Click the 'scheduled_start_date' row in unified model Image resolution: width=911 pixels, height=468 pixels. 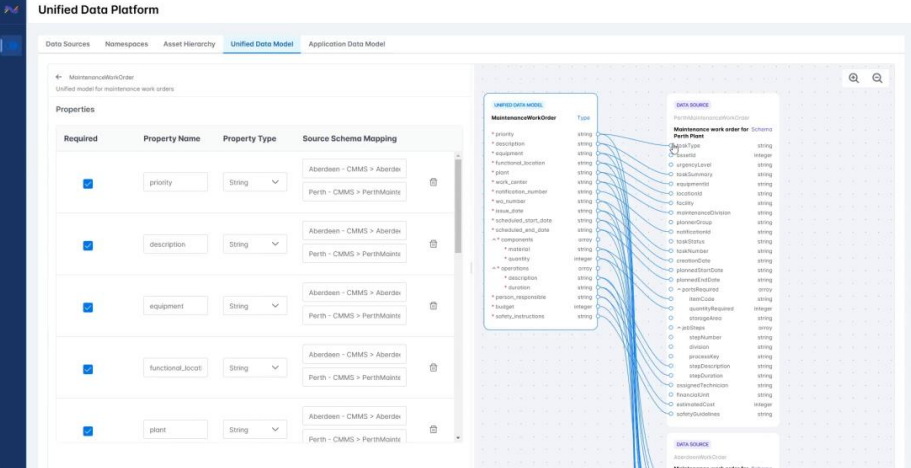pos(541,221)
